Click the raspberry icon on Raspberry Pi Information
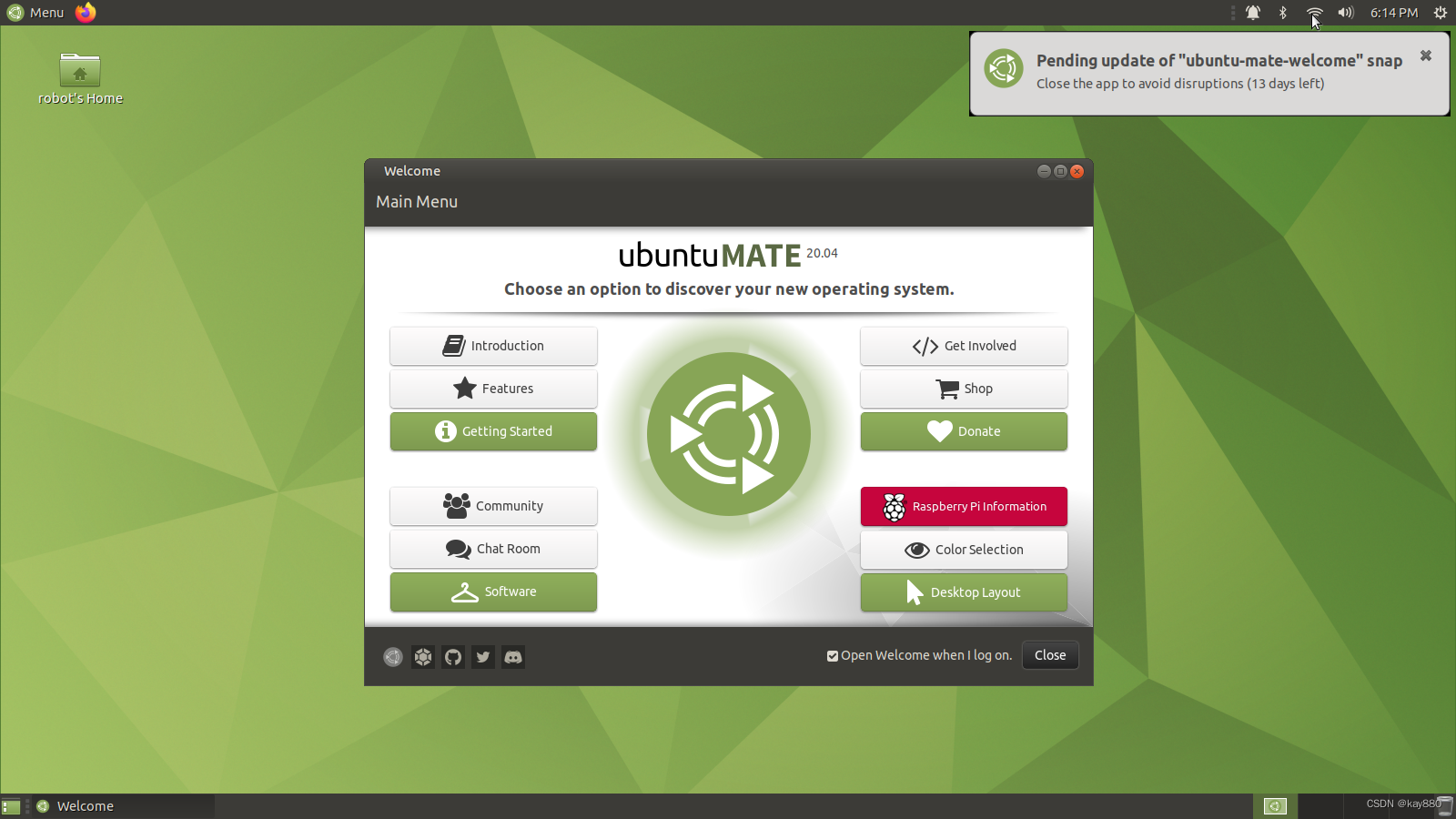 click(x=895, y=507)
